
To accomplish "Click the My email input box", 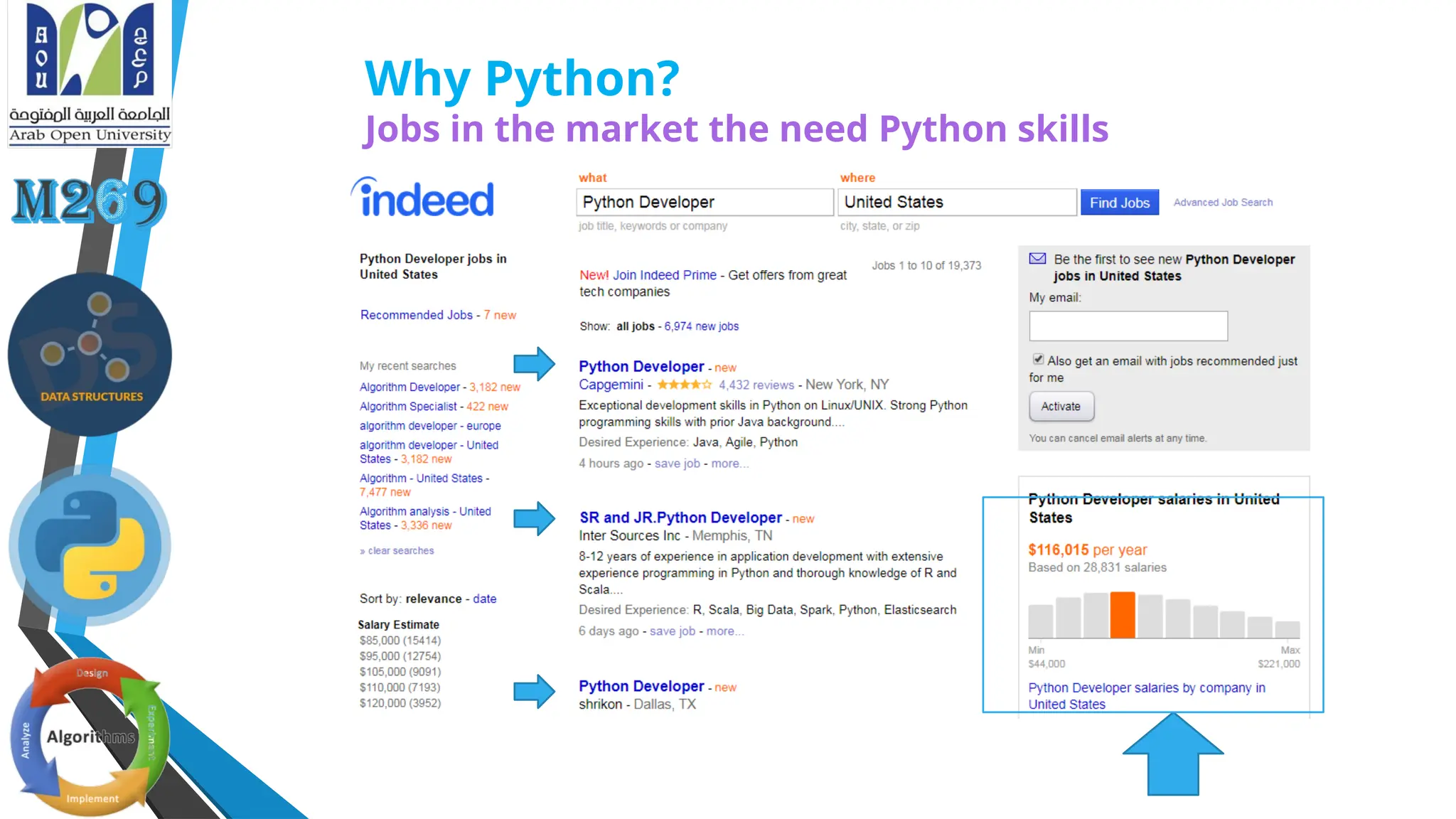I will click(x=1128, y=326).
